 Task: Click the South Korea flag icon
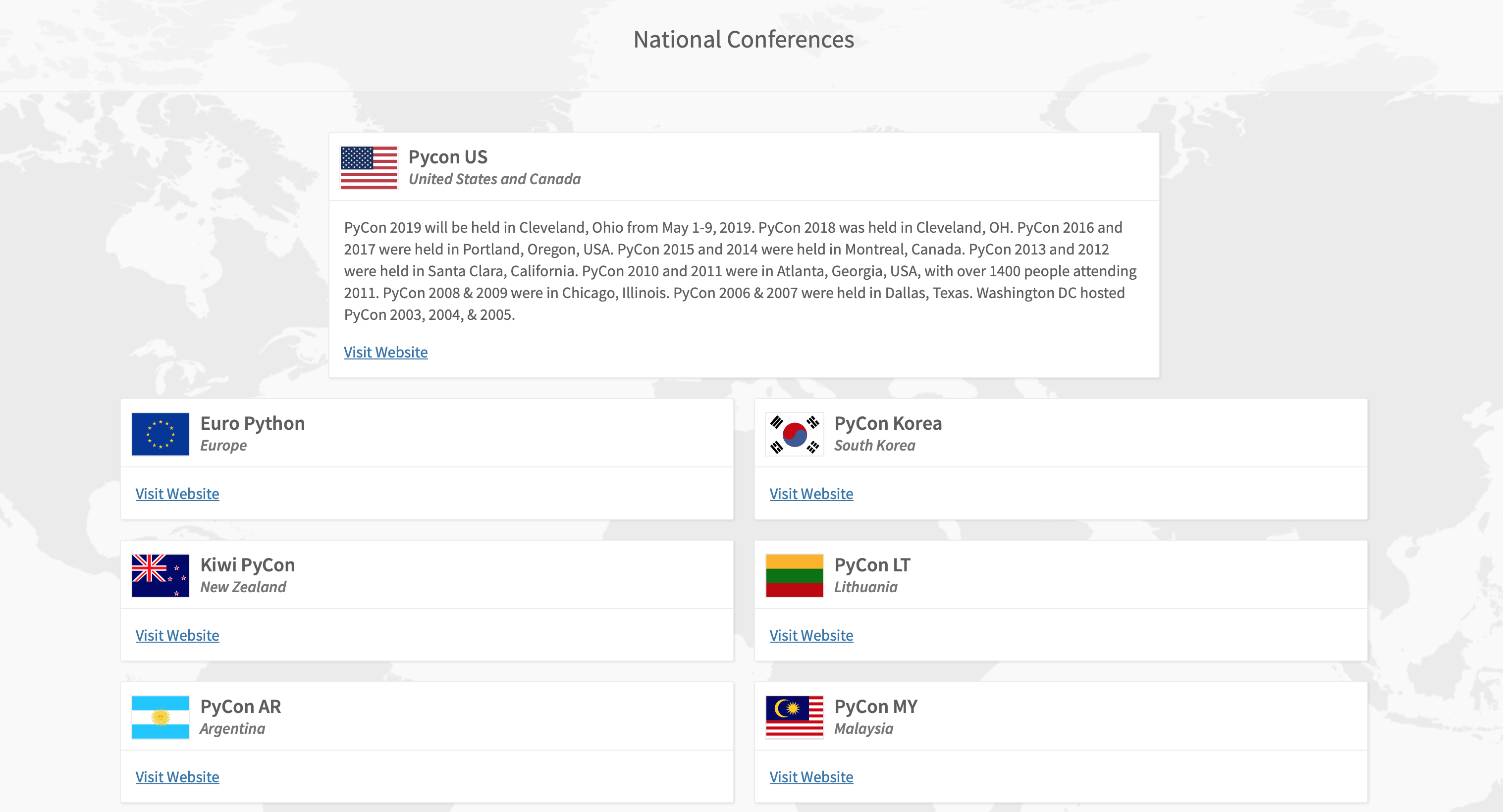pyautogui.click(x=795, y=434)
